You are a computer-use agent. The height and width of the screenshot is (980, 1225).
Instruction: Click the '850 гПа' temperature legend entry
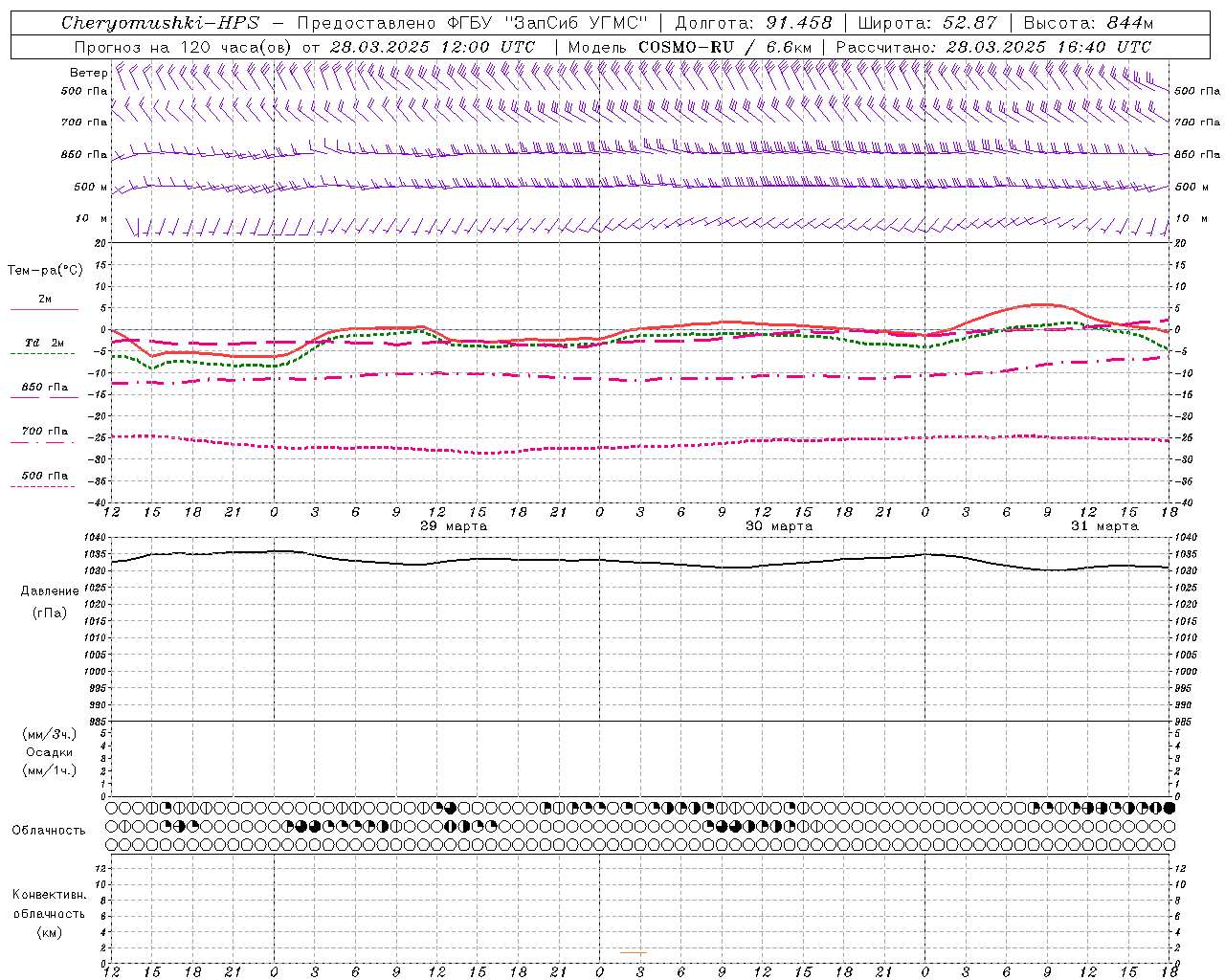pos(44,391)
